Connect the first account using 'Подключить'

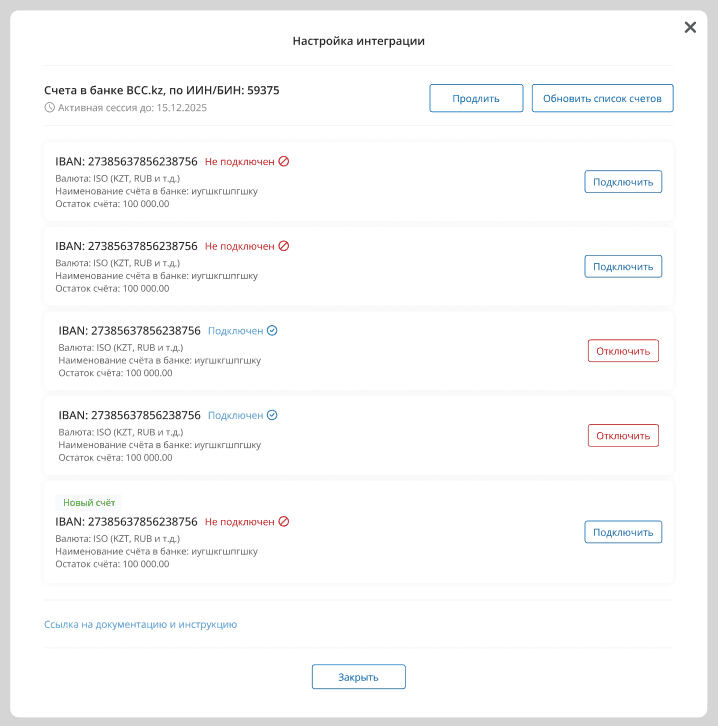[623, 182]
